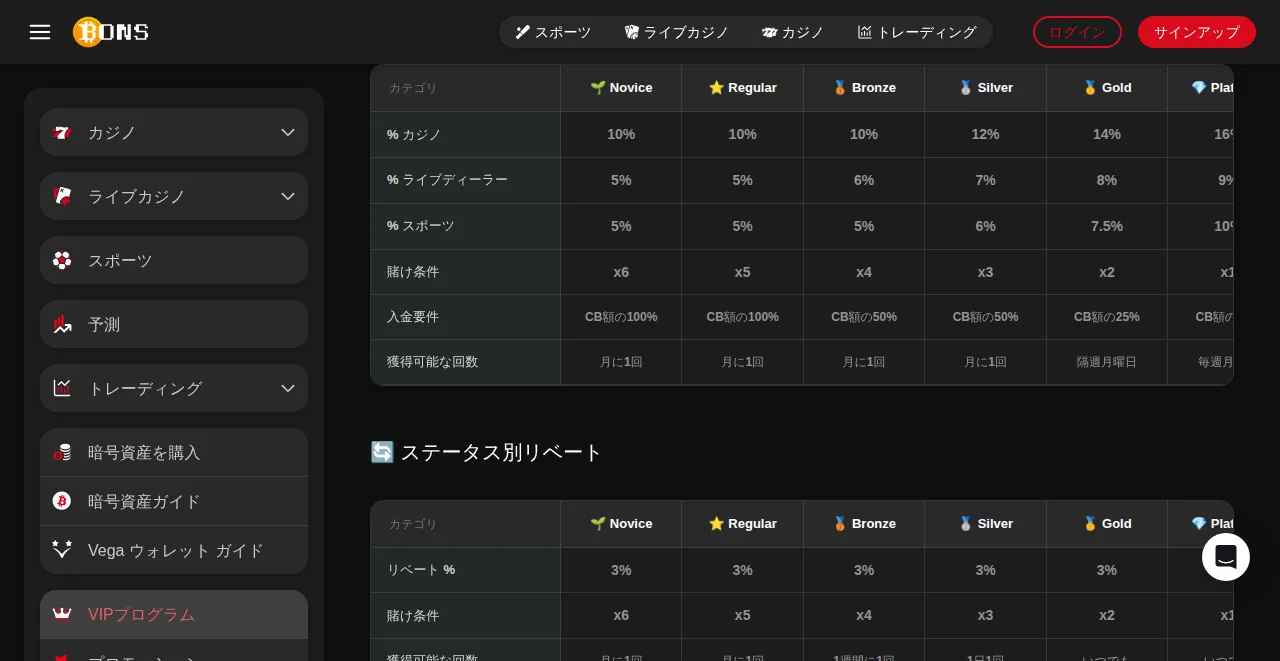Click the trading chart icon in top nav
The height and width of the screenshot is (661, 1280).
point(865,32)
